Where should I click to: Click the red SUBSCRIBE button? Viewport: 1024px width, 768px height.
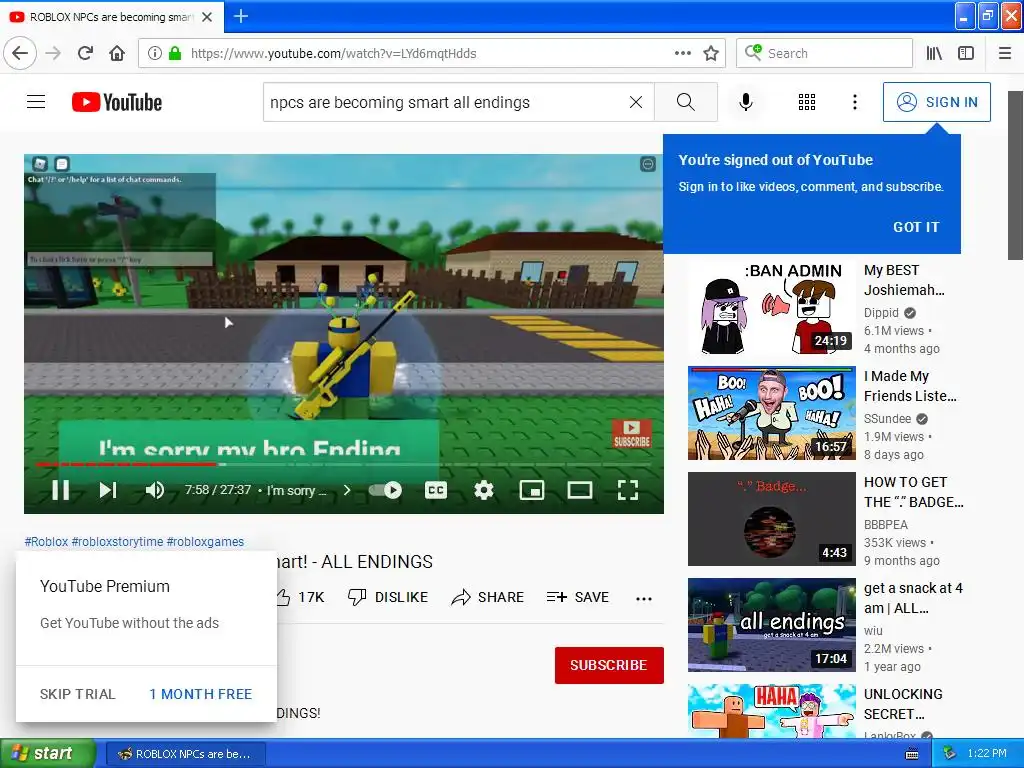(x=609, y=665)
